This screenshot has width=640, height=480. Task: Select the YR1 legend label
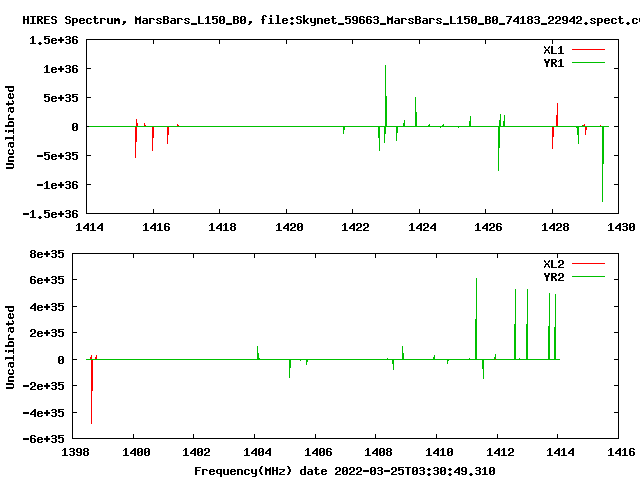(553, 63)
